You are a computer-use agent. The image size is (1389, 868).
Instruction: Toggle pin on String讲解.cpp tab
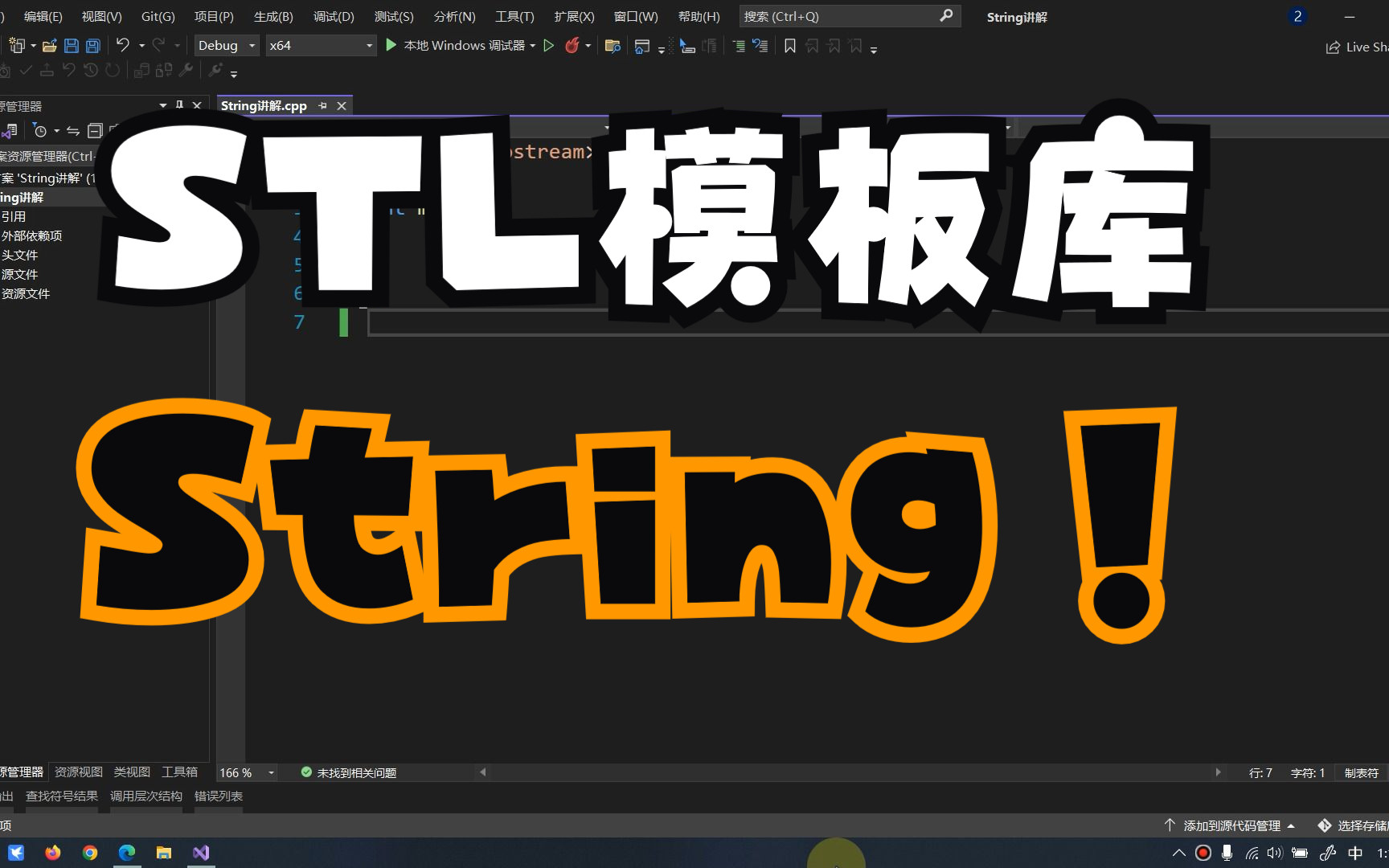pyautogui.click(x=322, y=105)
